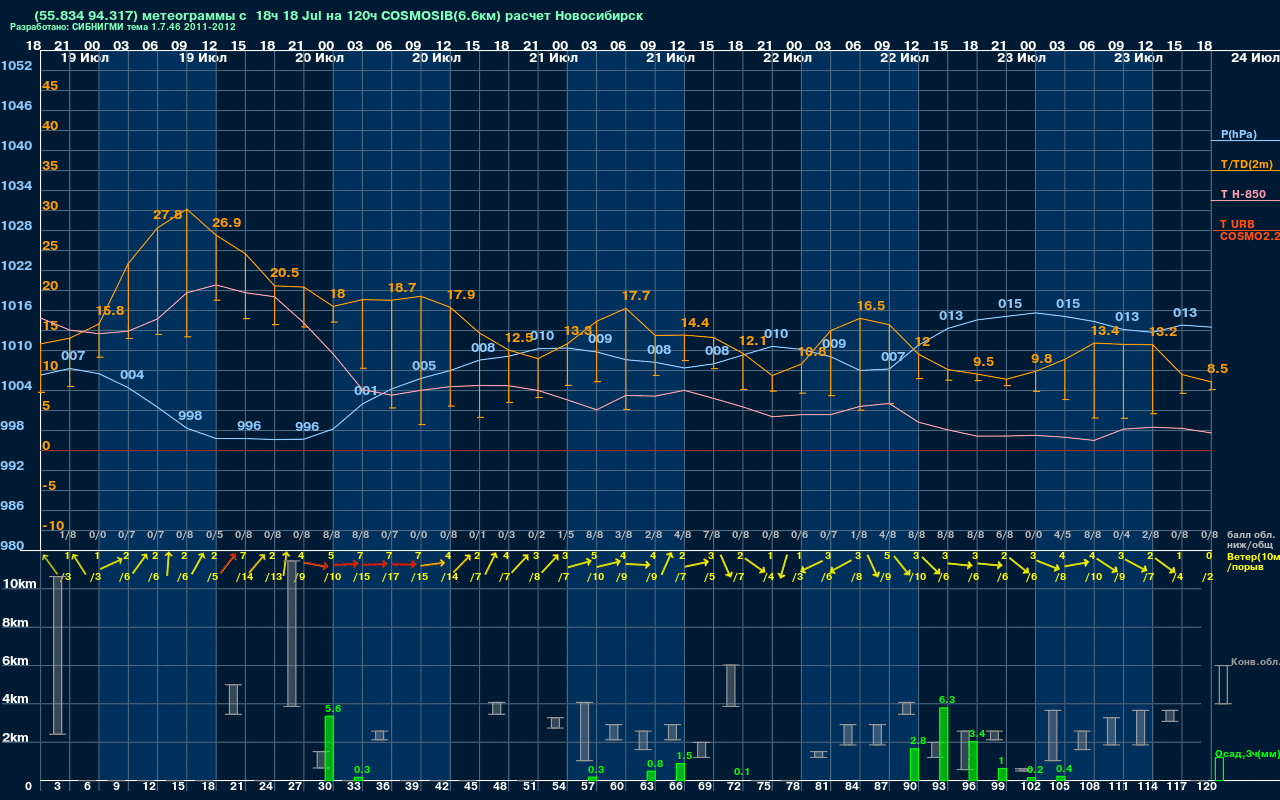Viewport: 1280px width, 800px height.
Task: Click the 6km height axis label
Action: click(14, 662)
